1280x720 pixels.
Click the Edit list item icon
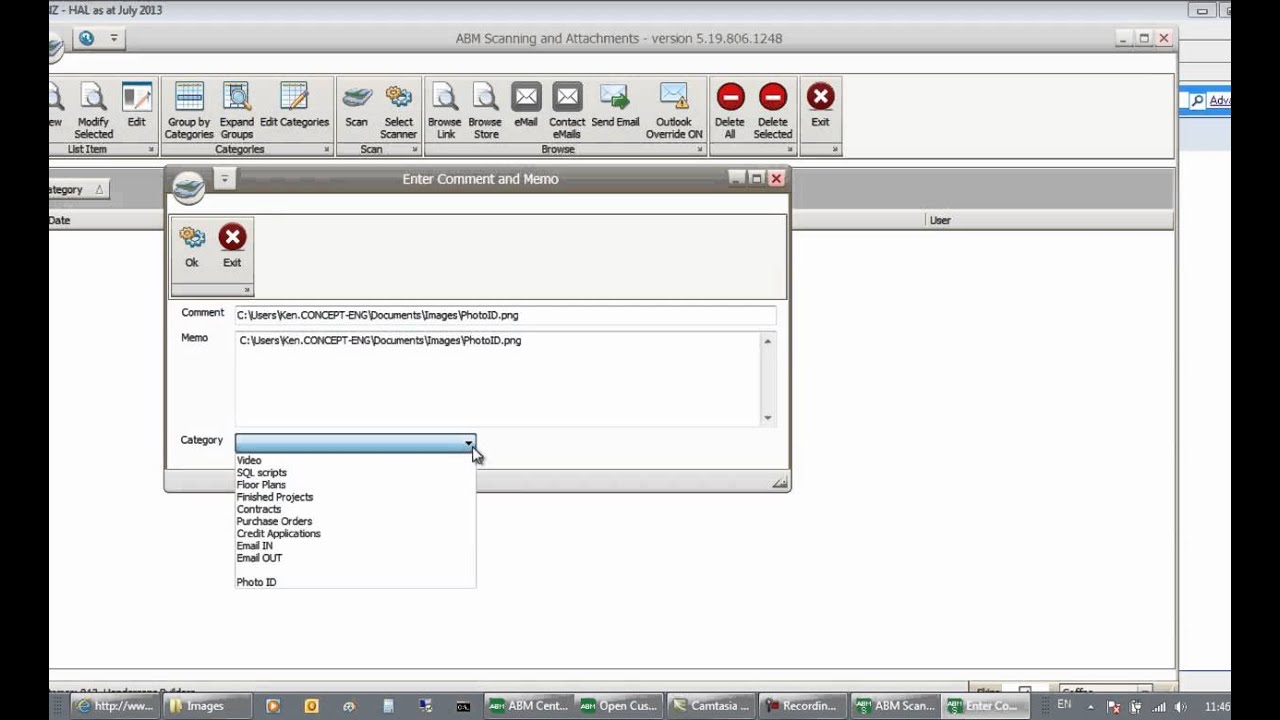pyautogui.click(x=136, y=105)
